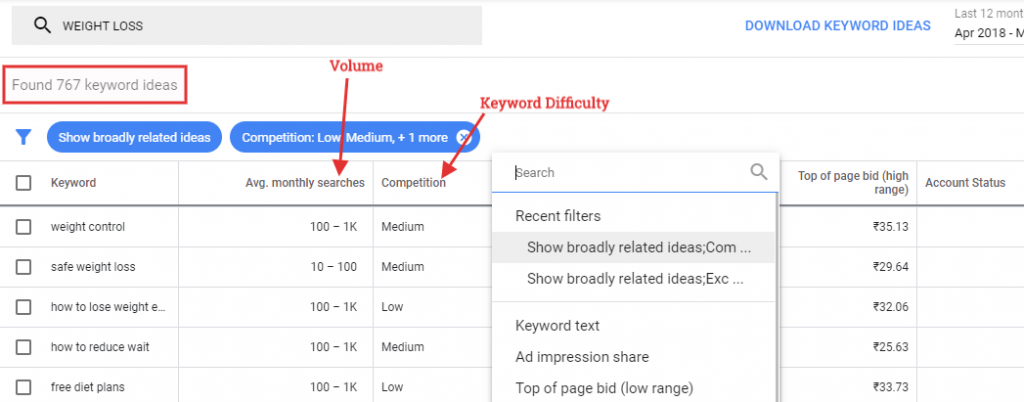
Task: Sort by Competition column header
Action: pos(413,183)
